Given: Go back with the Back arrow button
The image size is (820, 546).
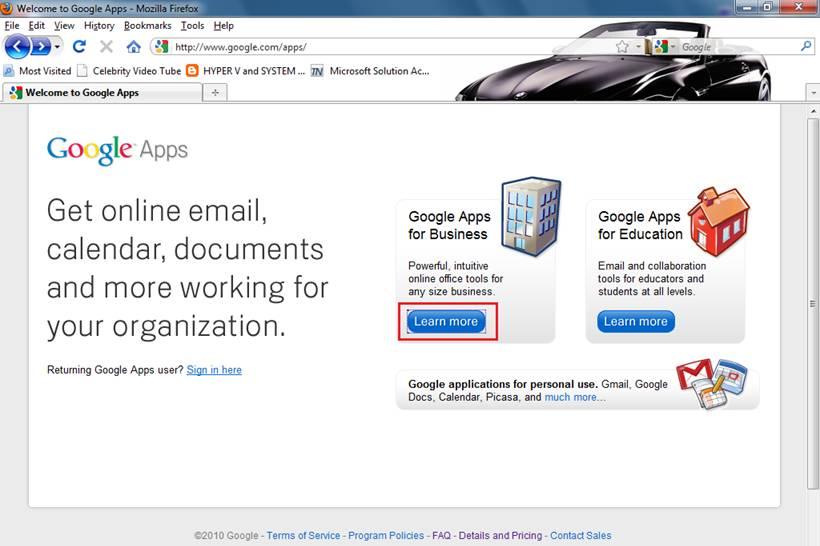Looking at the screenshot, I should 17,47.
